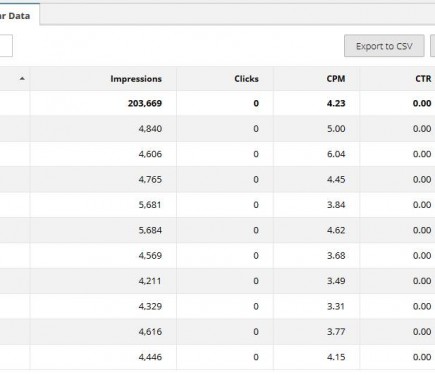Screen dimensions: 435x375
Task: Click CTR value in the 4,446 row
Action: click(x=422, y=357)
